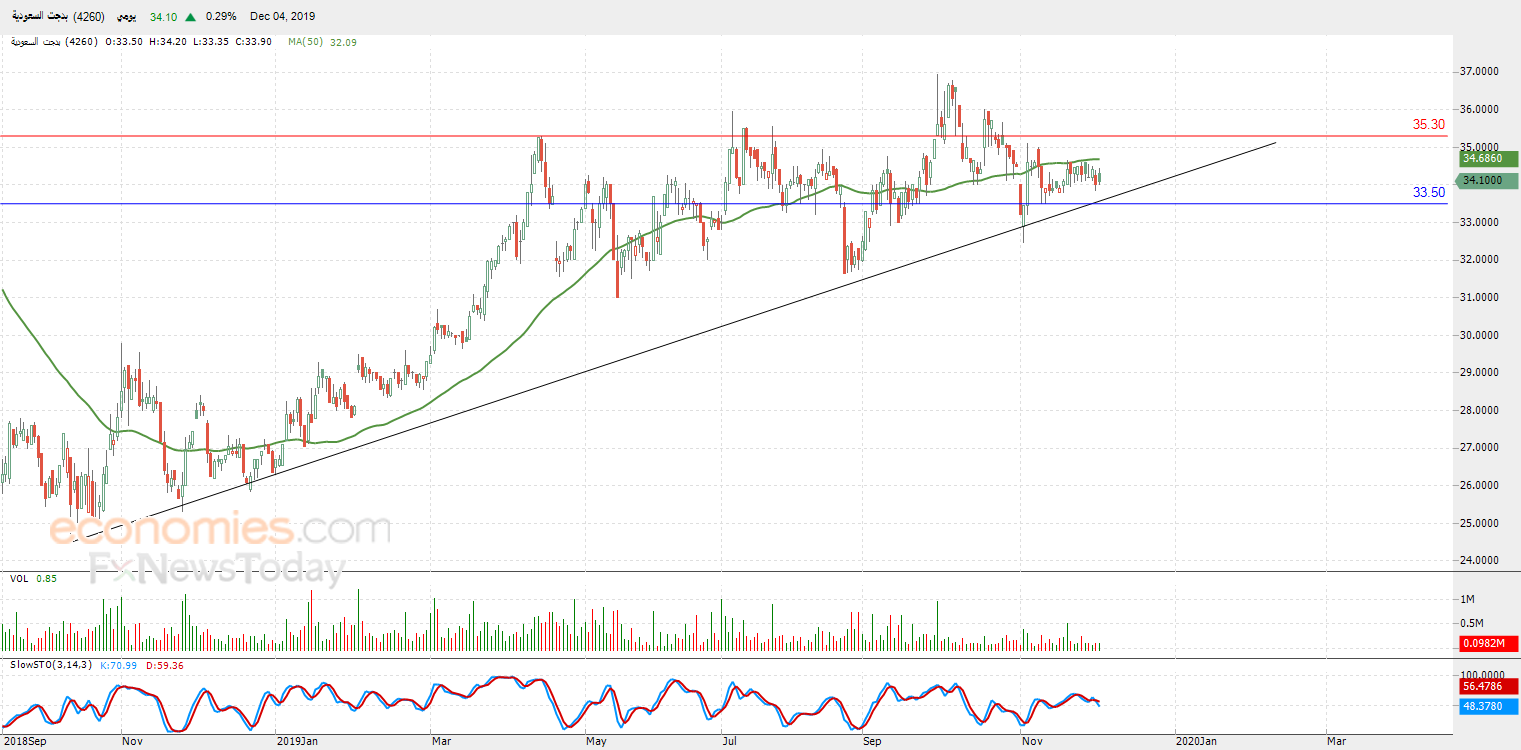
Task: Click the stochastic "D:59.36" value
Action: pyautogui.click(x=165, y=665)
